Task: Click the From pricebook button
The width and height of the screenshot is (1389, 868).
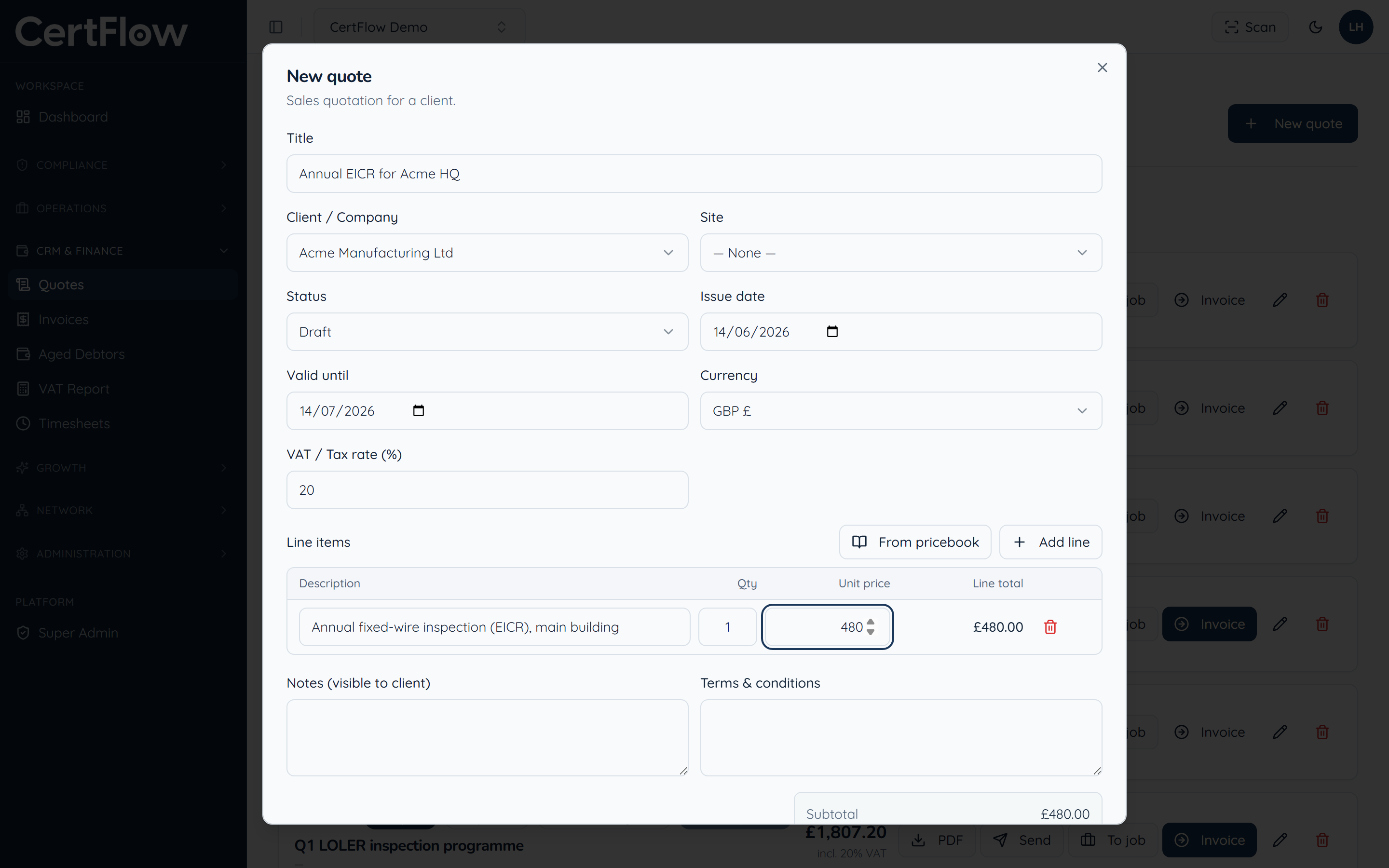Action: pos(915,542)
